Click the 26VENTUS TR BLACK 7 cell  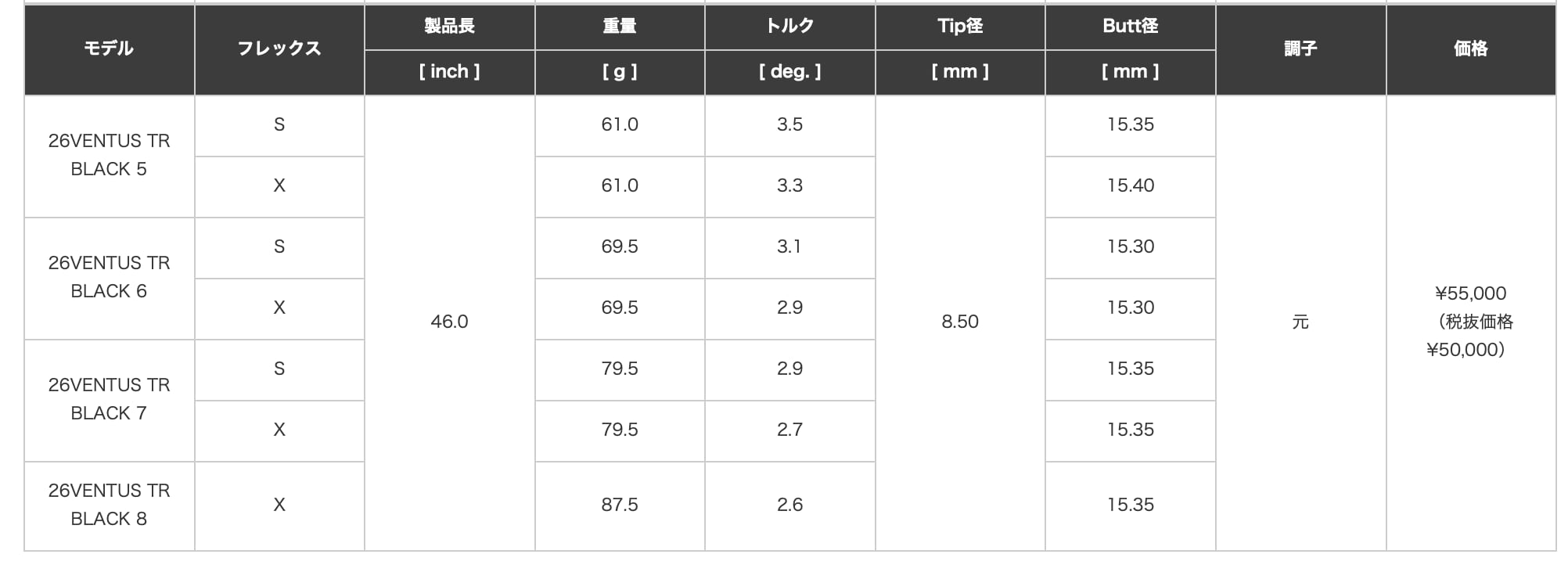click(109, 399)
